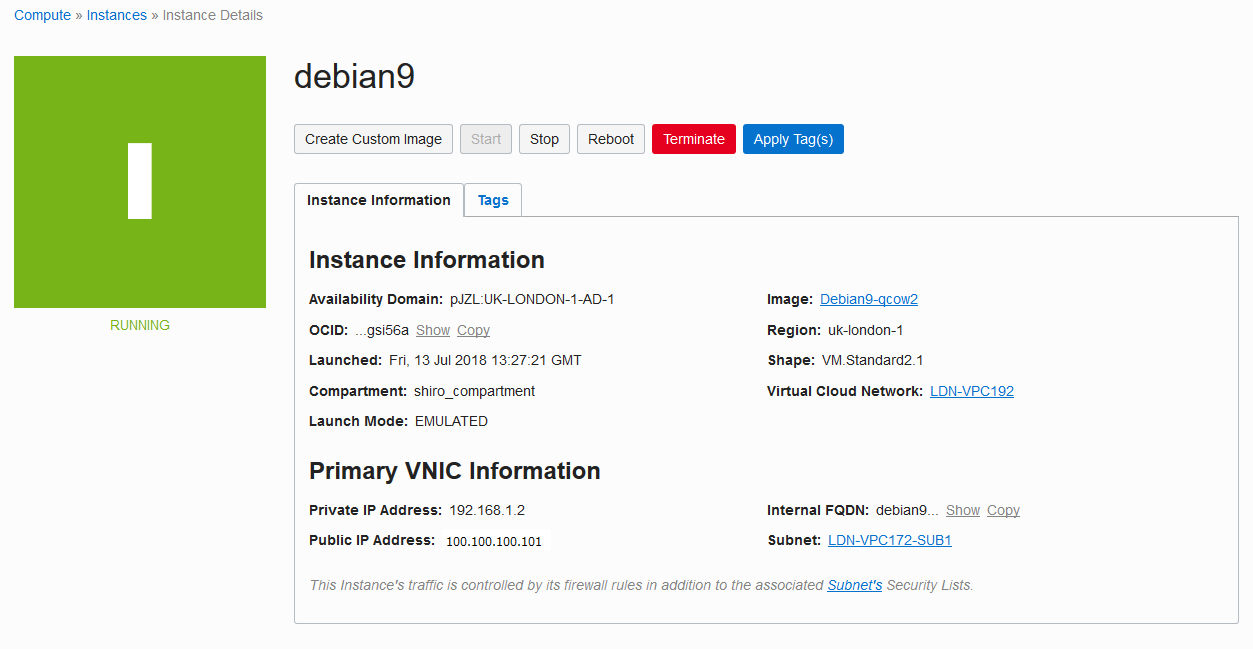Click Create Custom Image button

tap(373, 139)
